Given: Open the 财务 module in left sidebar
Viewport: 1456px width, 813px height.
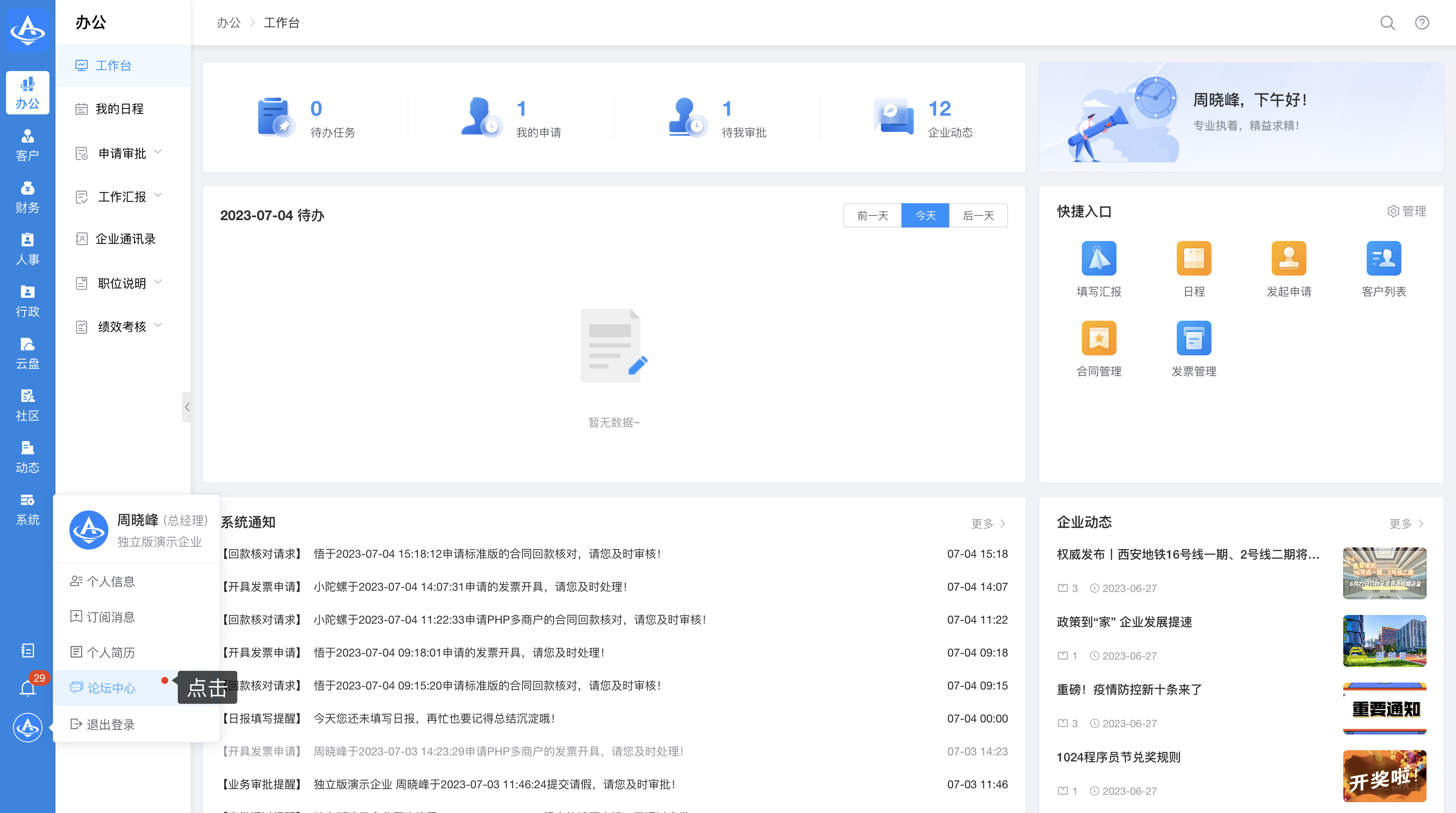Looking at the screenshot, I should (27, 197).
